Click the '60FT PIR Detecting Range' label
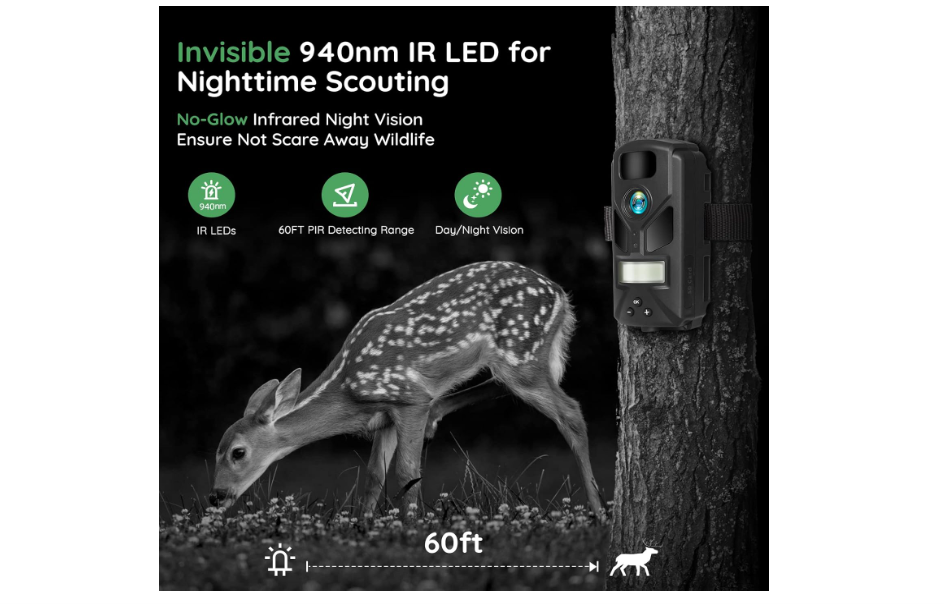 pos(346,230)
